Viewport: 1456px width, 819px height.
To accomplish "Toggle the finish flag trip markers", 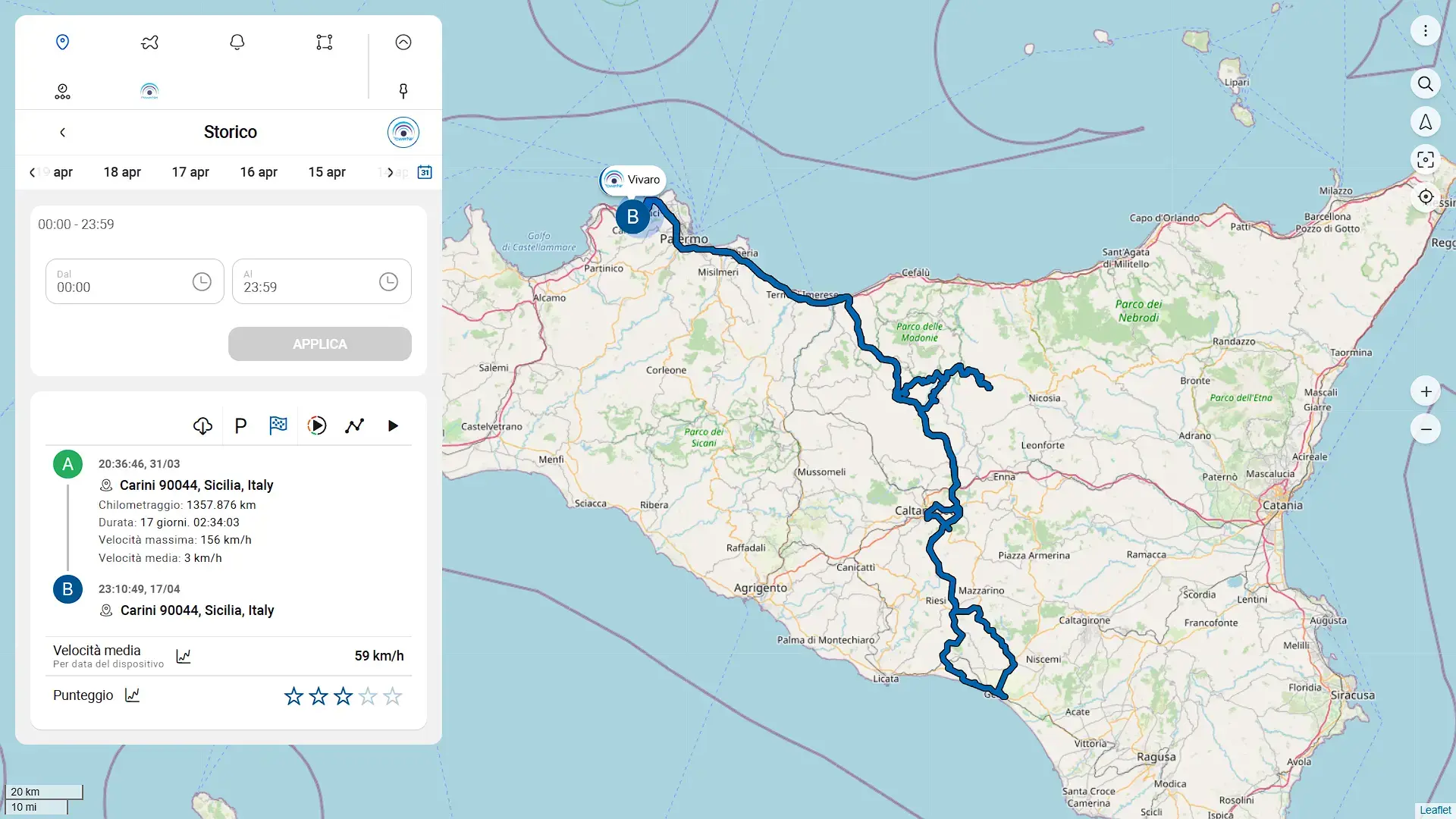I will (x=278, y=425).
